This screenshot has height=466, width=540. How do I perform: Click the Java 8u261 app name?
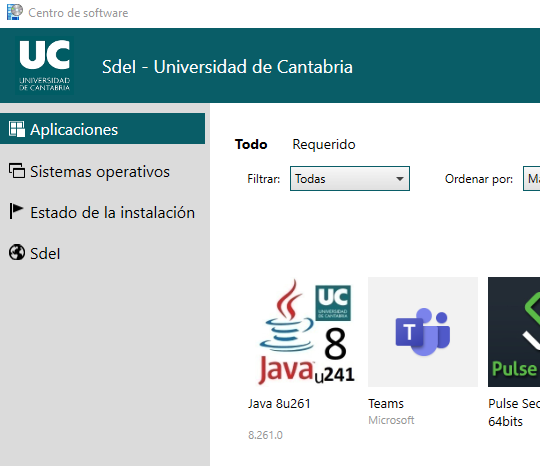pyautogui.click(x=279, y=403)
